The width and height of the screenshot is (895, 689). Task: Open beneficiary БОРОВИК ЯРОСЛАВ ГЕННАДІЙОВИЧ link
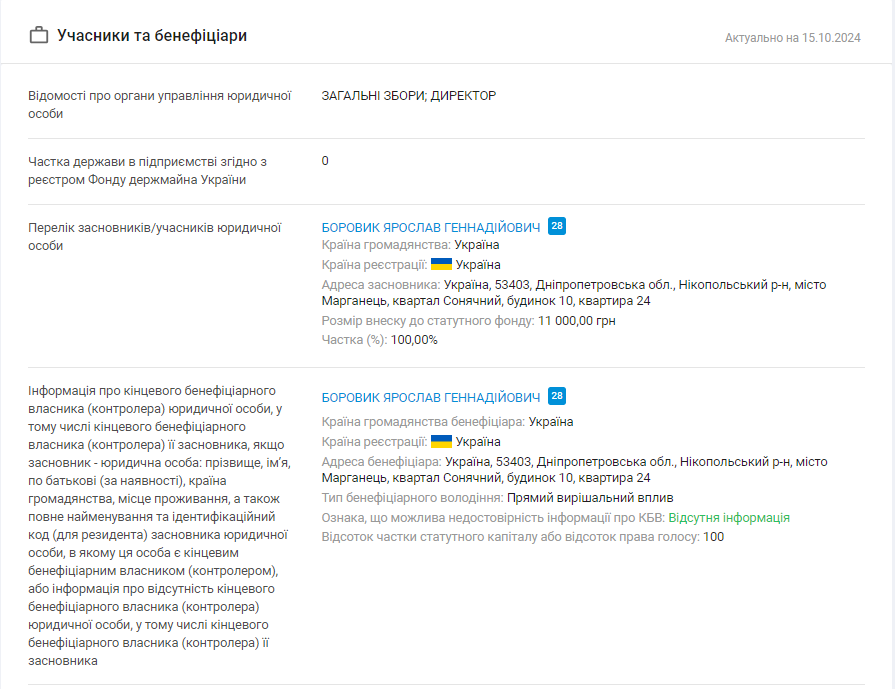[x=430, y=397]
